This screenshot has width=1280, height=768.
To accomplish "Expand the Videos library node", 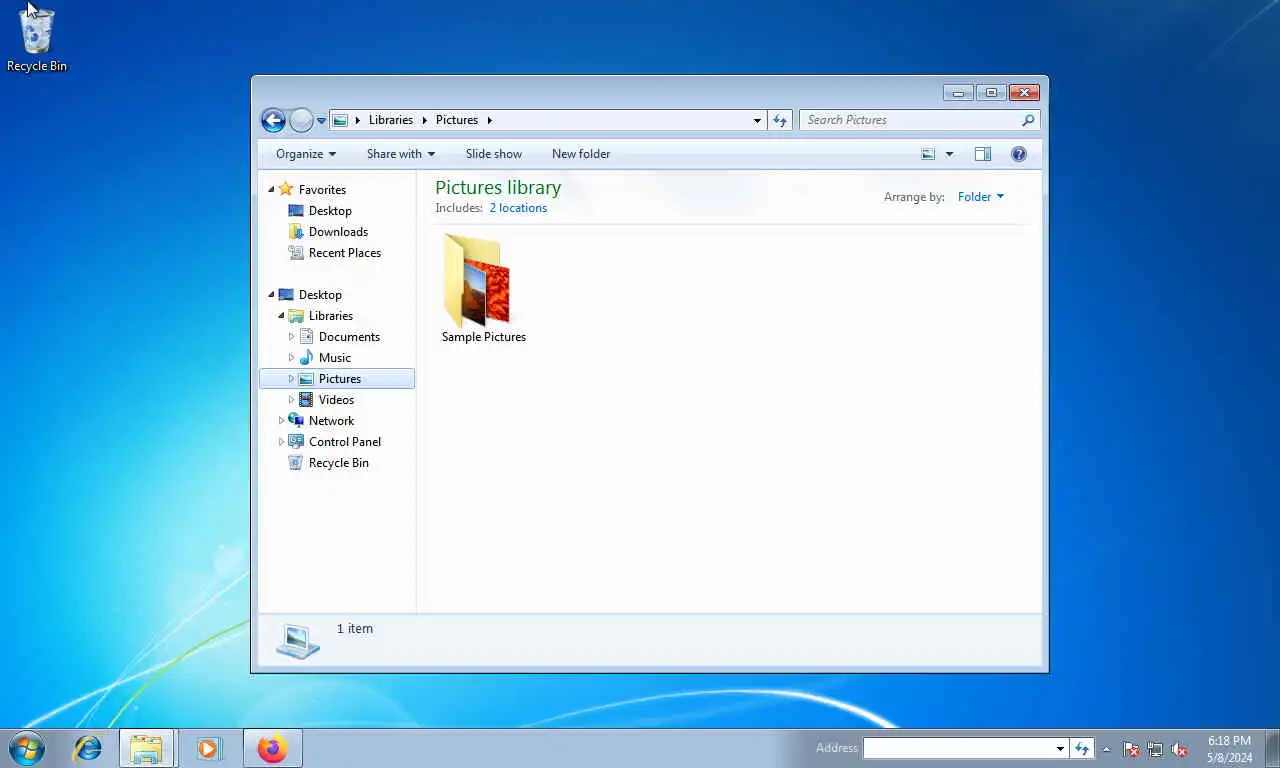I will [291, 400].
